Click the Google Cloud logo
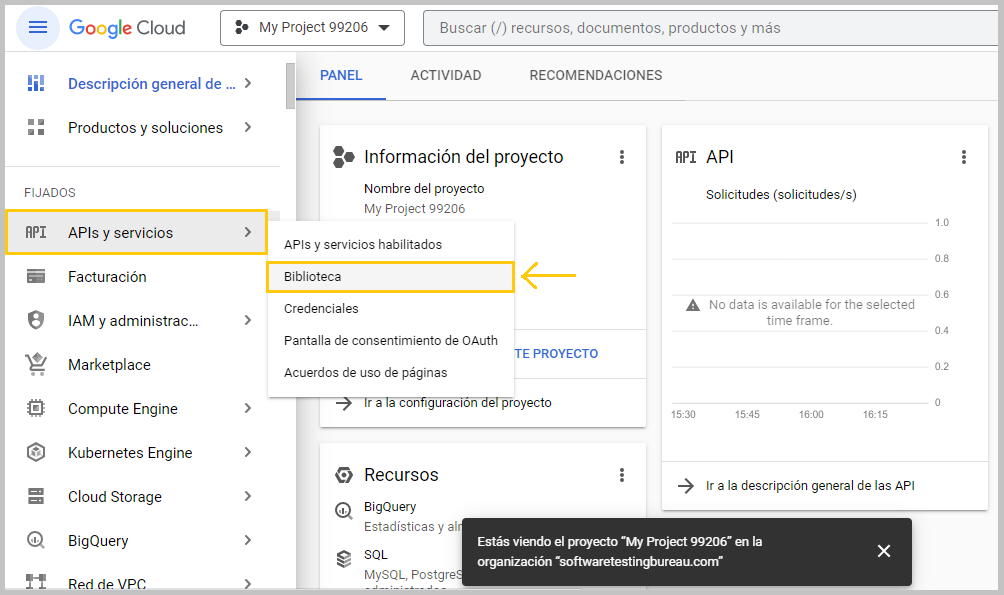Image resolution: width=1004 pixels, height=595 pixels. coord(127,28)
